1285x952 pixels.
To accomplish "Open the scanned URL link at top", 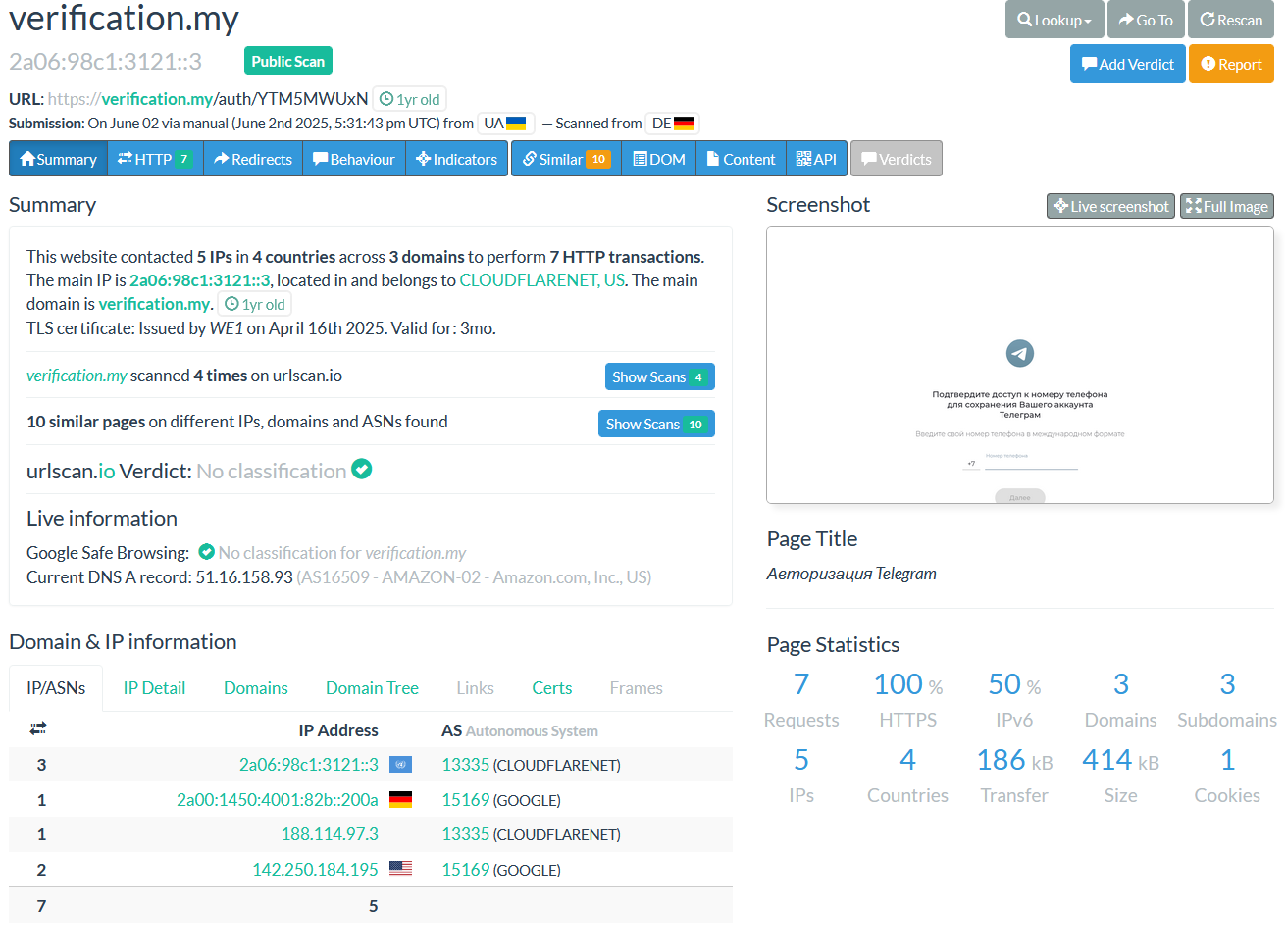I will [208, 99].
